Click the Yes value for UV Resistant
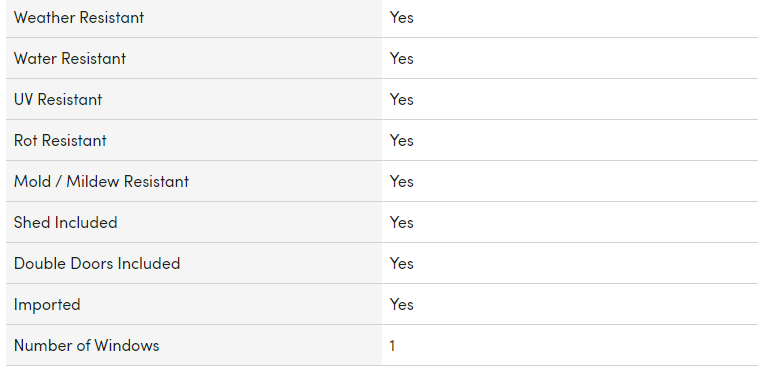Screen dimensions: 768x372 click(402, 100)
